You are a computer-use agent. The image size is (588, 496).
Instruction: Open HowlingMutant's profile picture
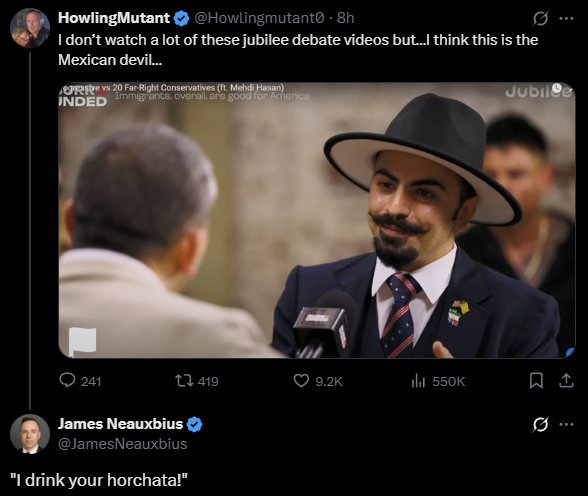[30, 28]
